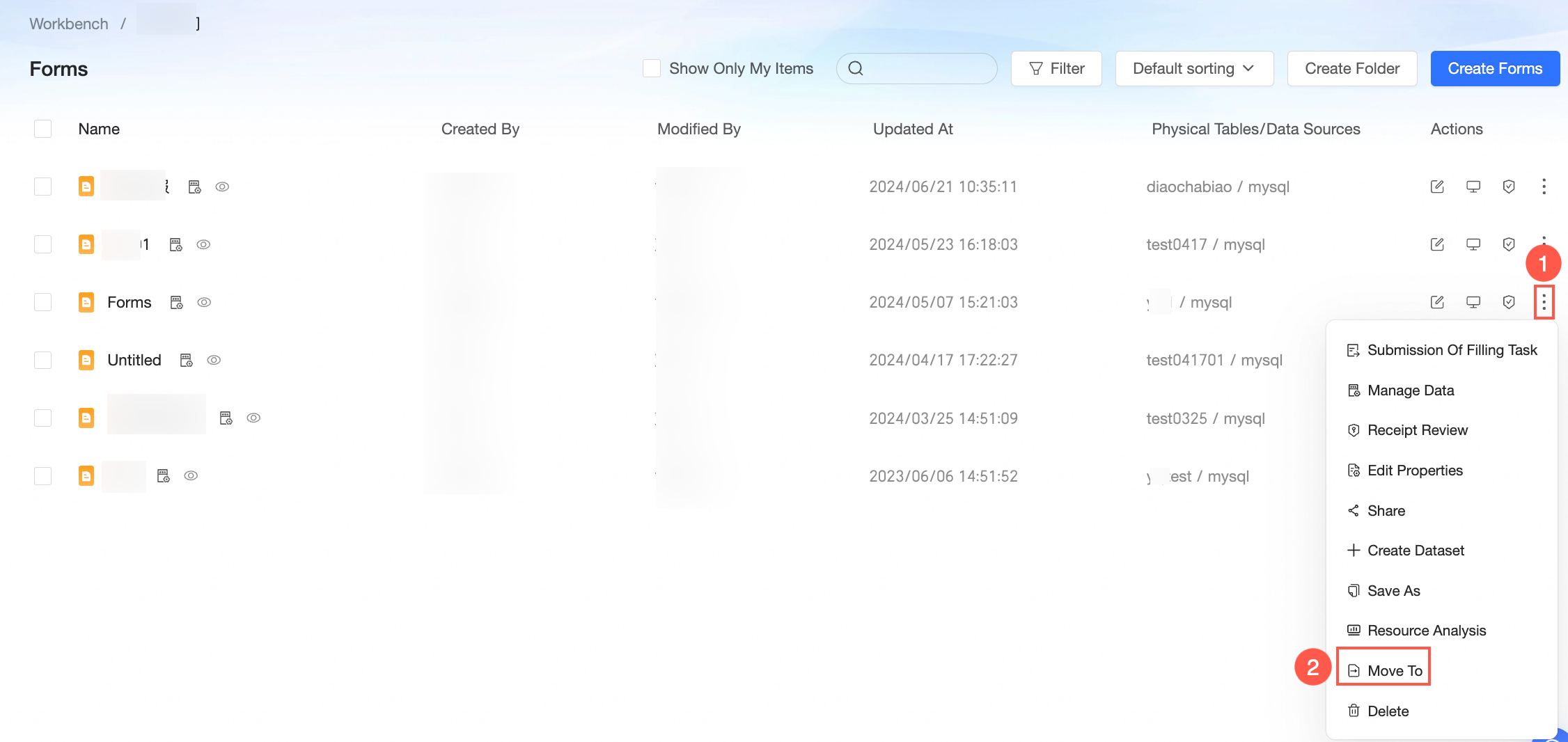The width and height of the screenshot is (1568, 742).
Task: Focus the search input field
Action: [x=916, y=68]
